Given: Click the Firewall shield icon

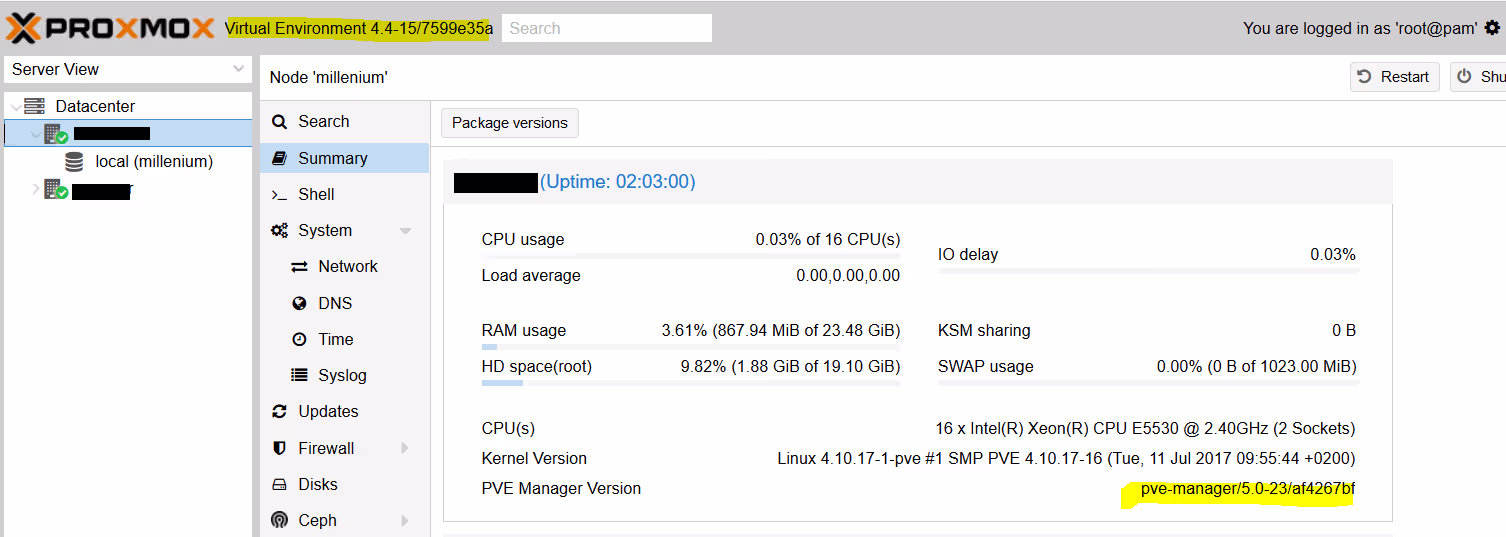Looking at the screenshot, I should click(x=280, y=448).
